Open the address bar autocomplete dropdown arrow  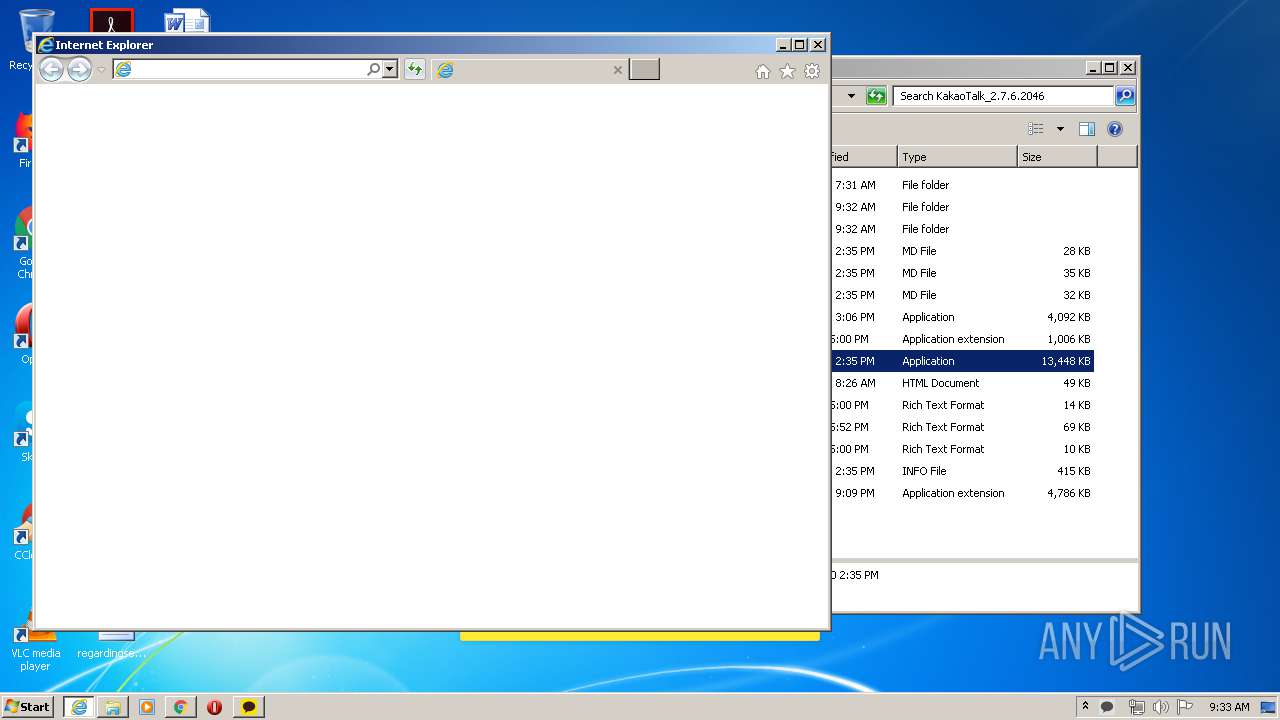point(390,69)
